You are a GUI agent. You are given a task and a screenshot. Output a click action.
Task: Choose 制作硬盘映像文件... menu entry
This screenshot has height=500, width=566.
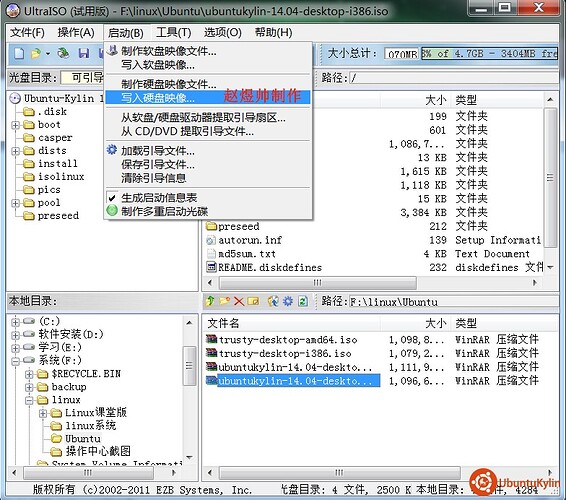[x=208, y=84]
